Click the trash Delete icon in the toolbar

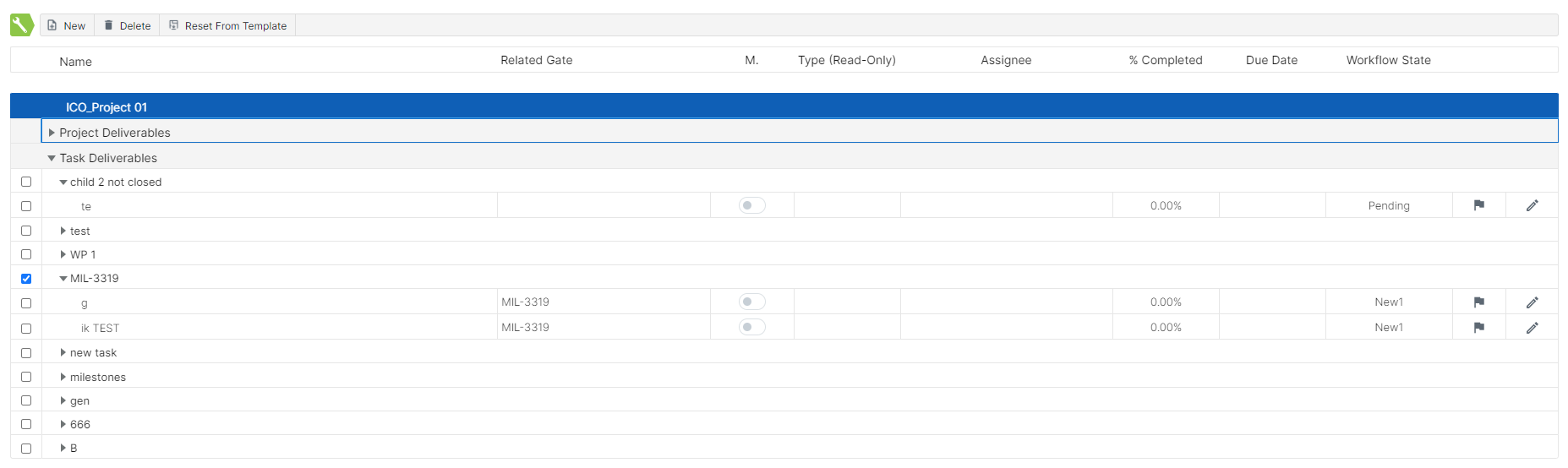pyautogui.click(x=109, y=25)
